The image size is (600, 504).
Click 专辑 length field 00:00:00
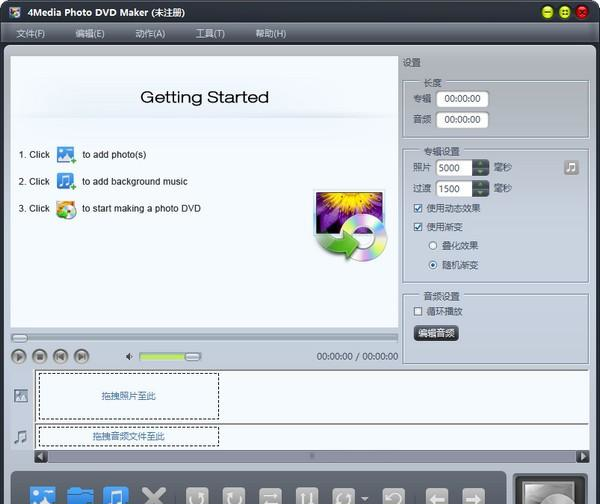462,99
